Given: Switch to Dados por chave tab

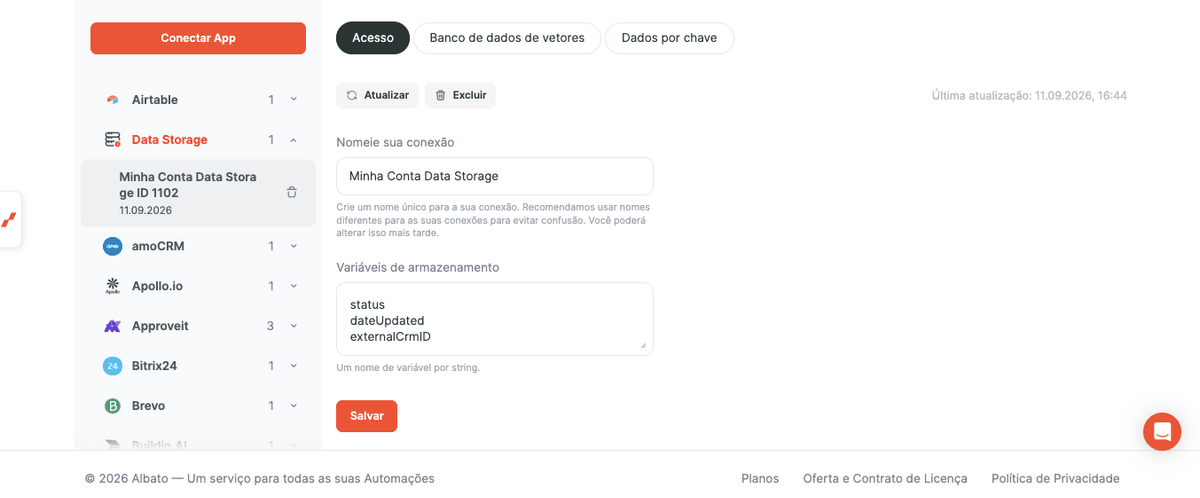Looking at the screenshot, I should click(x=670, y=38).
